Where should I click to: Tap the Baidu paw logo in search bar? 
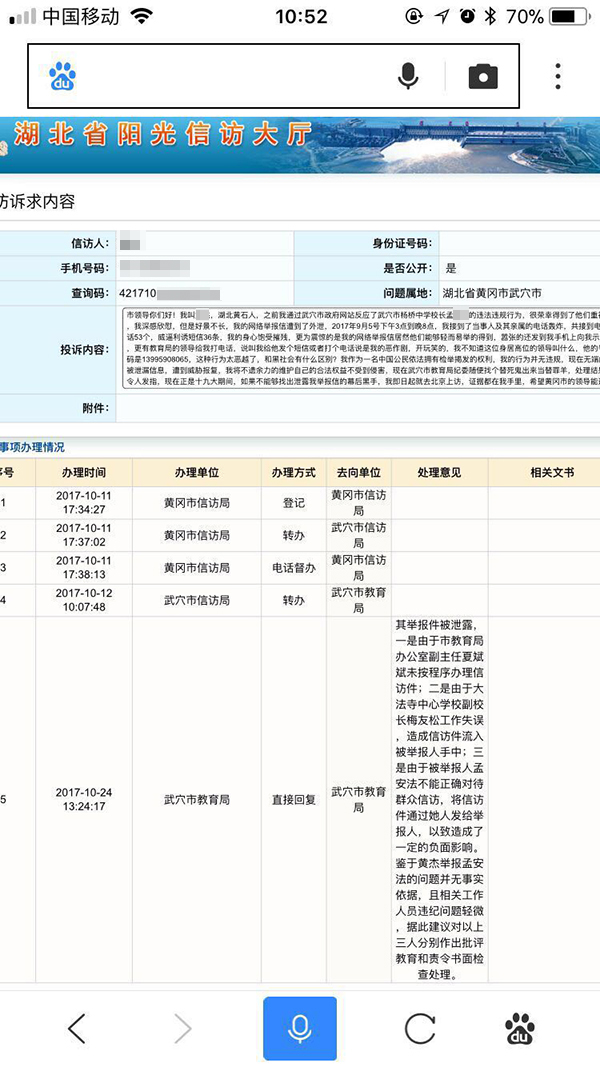[x=63, y=76]
